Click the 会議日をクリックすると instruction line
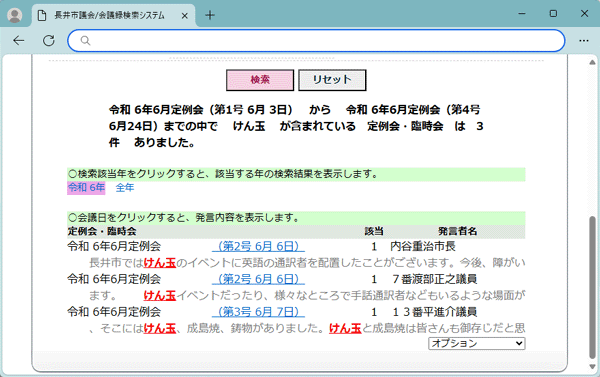The width and height of the screenshot is (600, 377). tap(296, 218)
